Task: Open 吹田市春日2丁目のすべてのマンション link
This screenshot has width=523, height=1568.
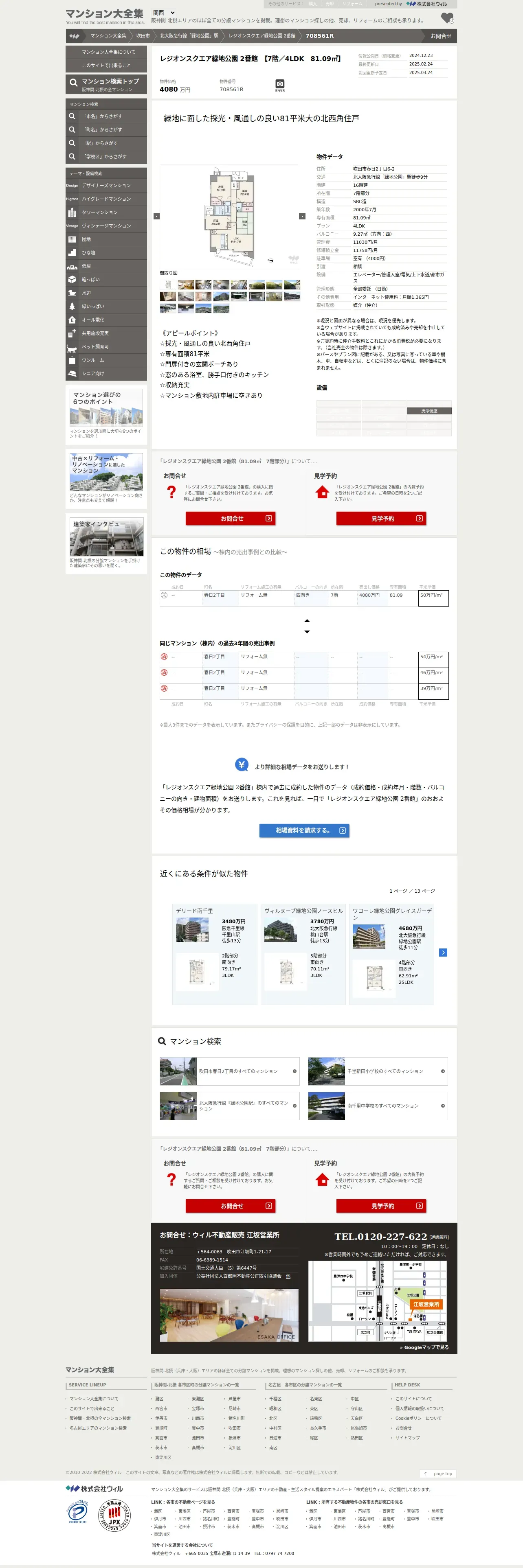Action: 230,1071
